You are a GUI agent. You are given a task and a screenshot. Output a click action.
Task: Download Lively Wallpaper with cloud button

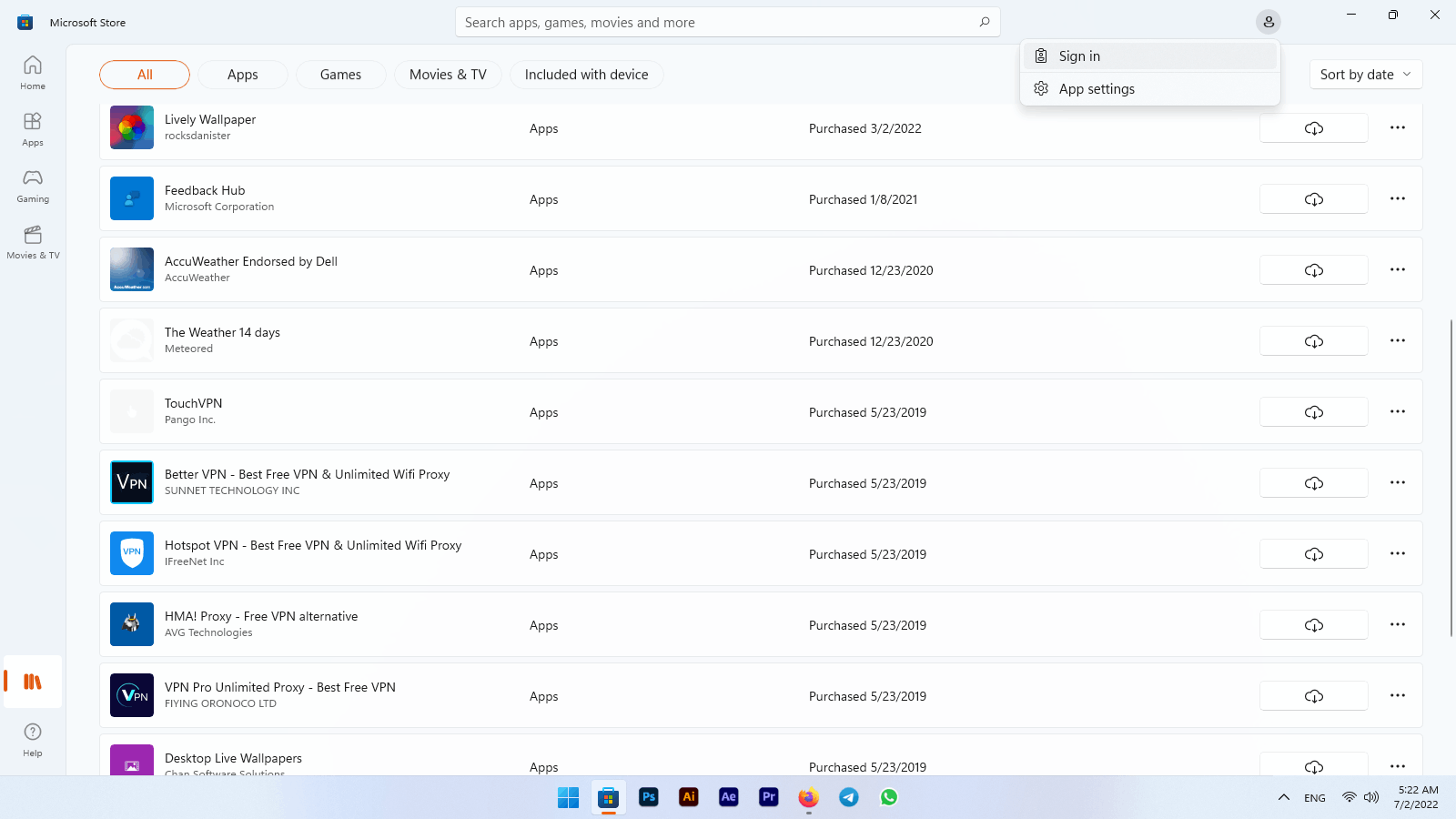(x=1313, y=128)
